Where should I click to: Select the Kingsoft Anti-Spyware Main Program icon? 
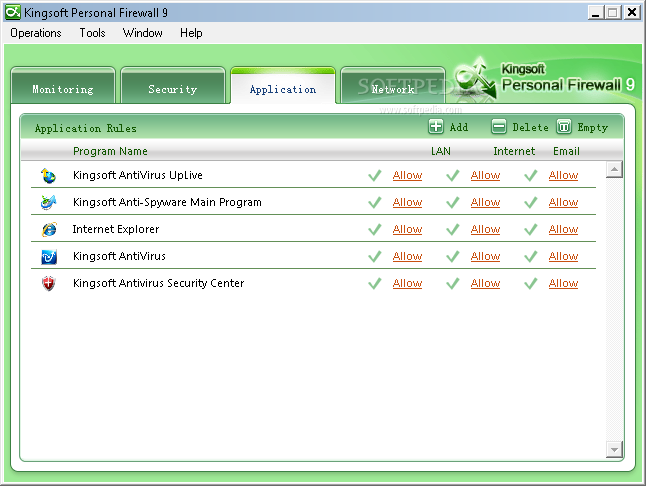(48, 202)
